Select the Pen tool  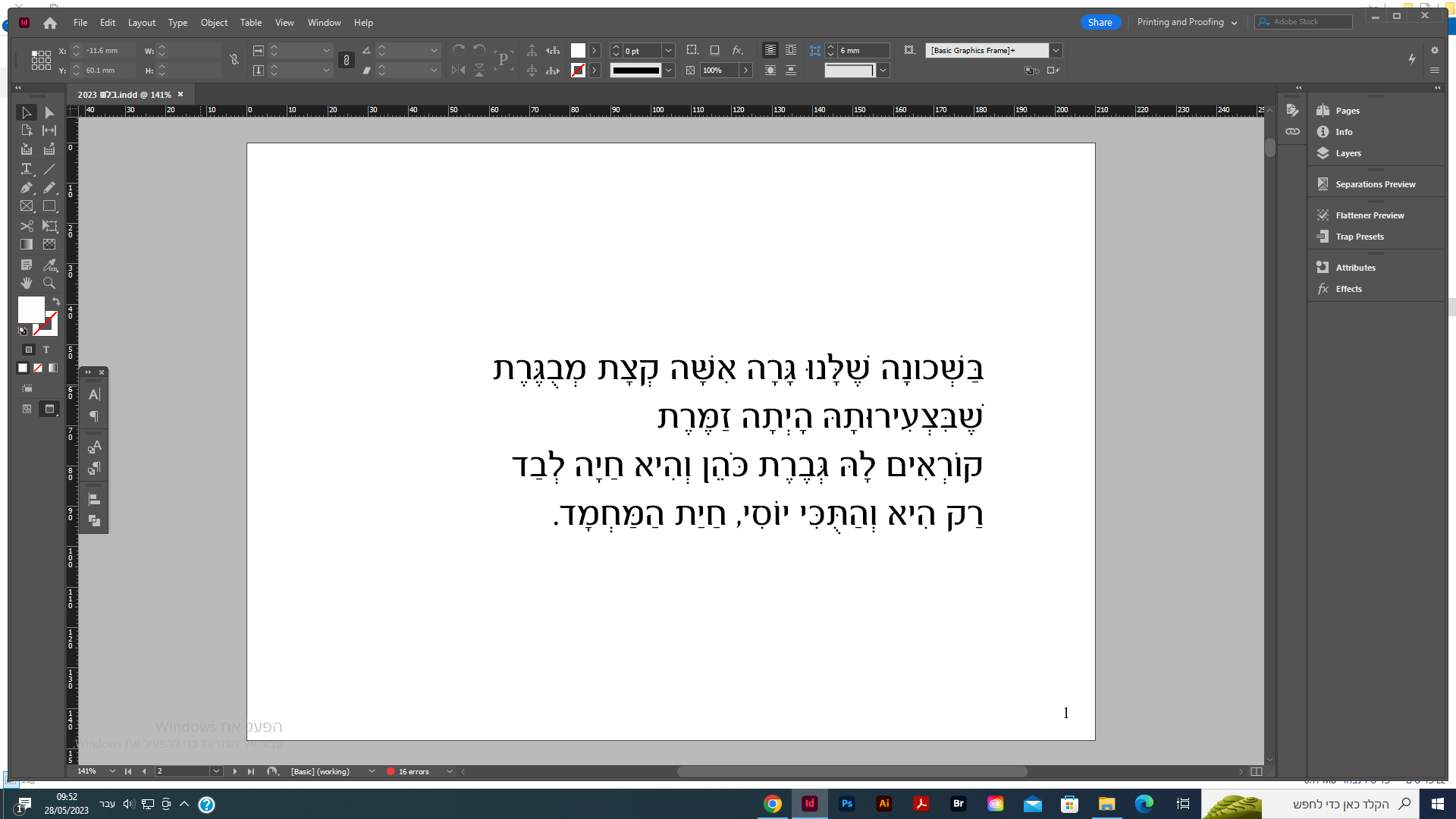pyautogui.click(x=27, y=187)
